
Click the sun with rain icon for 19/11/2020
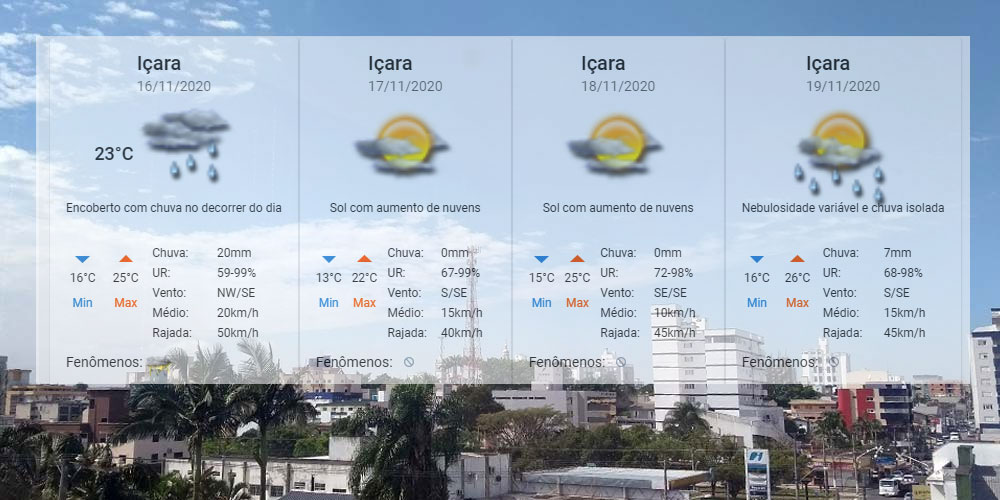click(840, 153)
